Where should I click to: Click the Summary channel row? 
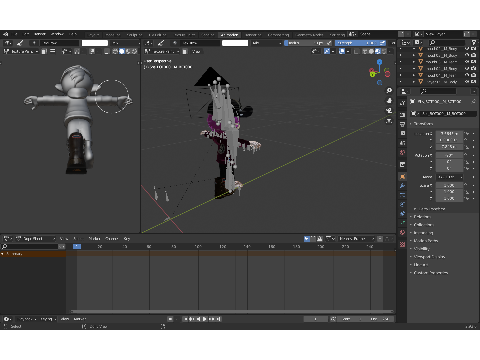coord(33,254)
